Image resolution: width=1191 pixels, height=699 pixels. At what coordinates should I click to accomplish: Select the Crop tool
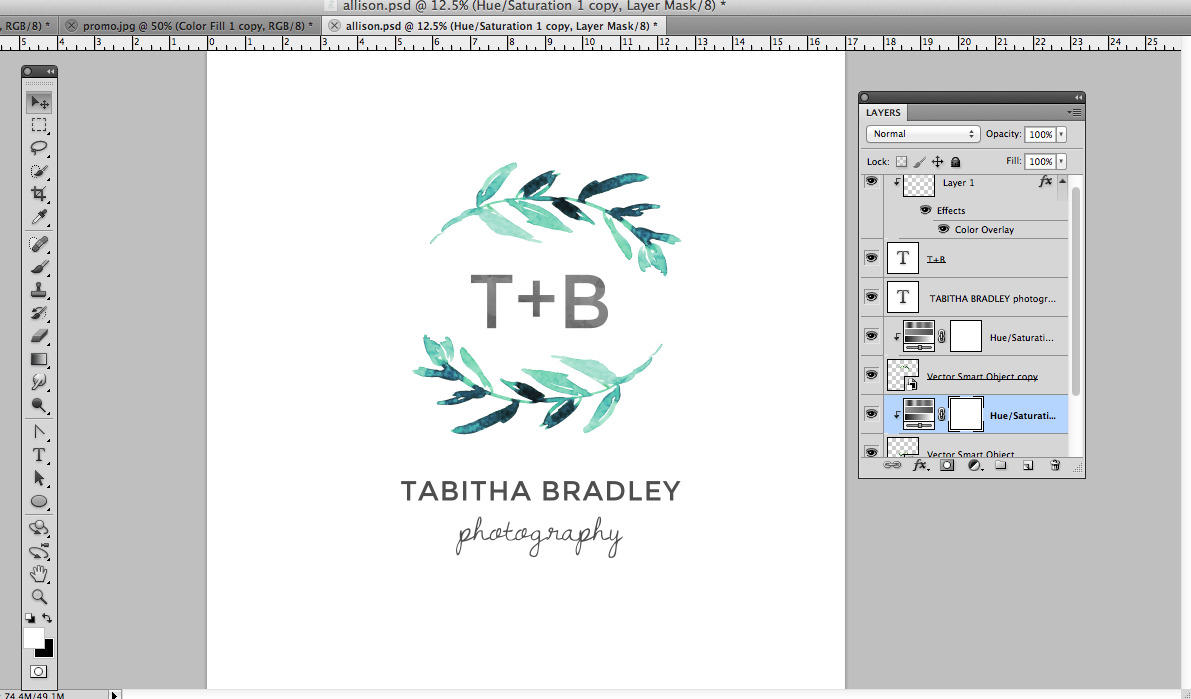point(39,194)
